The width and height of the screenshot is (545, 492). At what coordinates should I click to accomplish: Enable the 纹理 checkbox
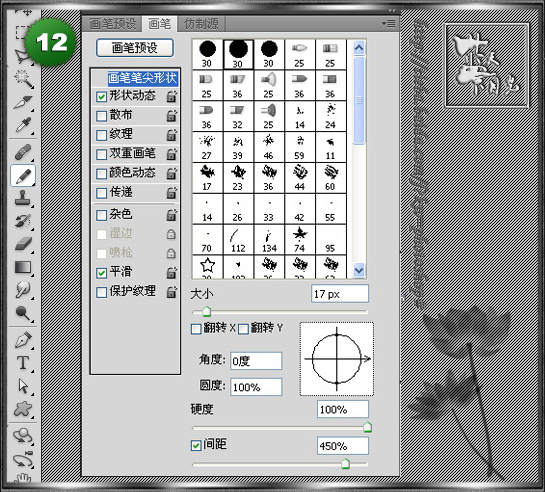tap(101, 135)
